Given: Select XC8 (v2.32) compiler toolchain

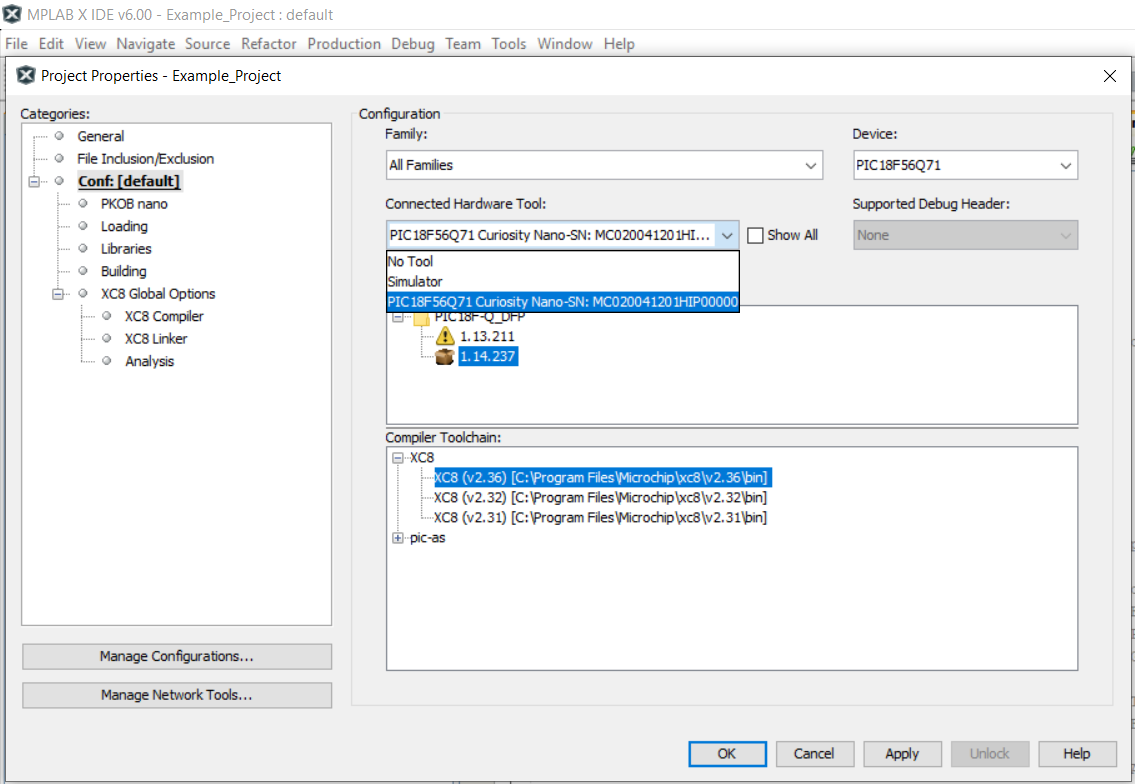Looking at the screenshot, I should (600, 497).
